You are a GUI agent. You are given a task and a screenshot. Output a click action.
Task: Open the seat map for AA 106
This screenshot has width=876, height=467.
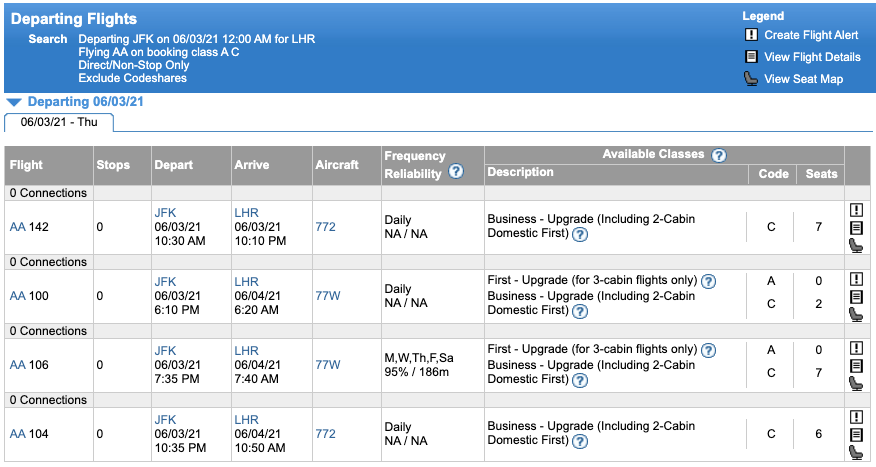tap(856, 383)
